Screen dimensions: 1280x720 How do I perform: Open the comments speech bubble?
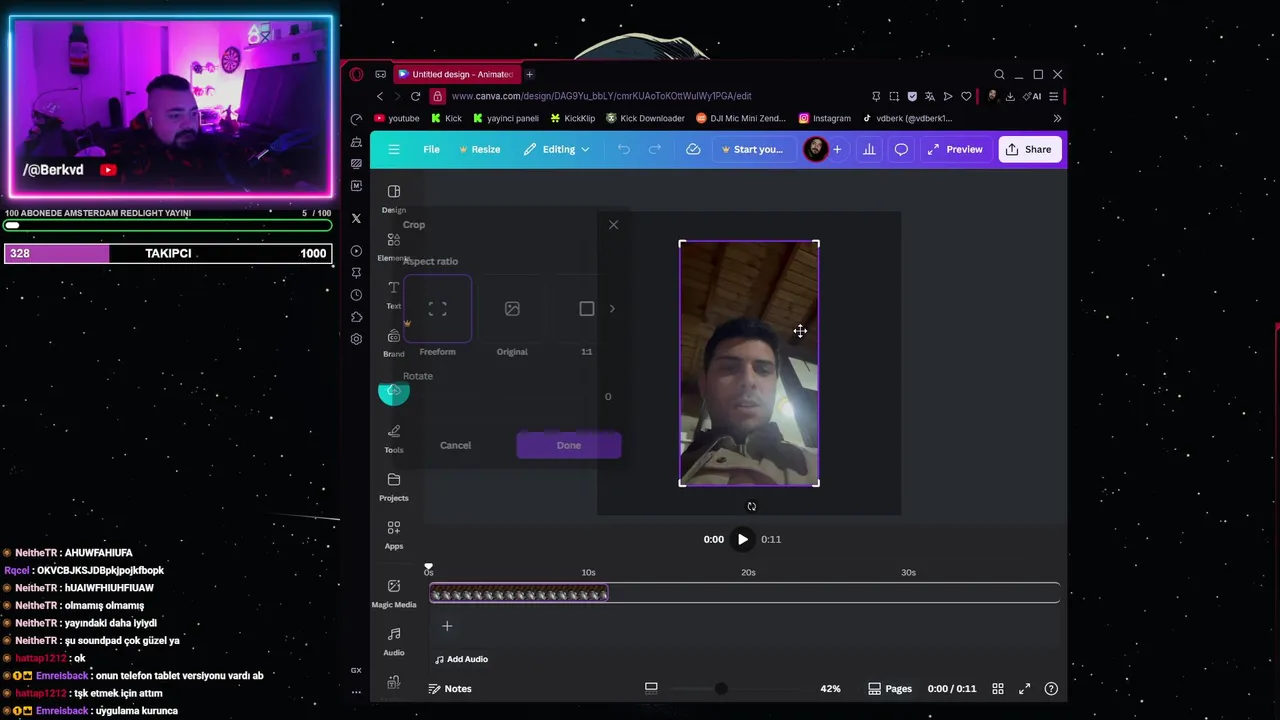click(x=901, y=149)
